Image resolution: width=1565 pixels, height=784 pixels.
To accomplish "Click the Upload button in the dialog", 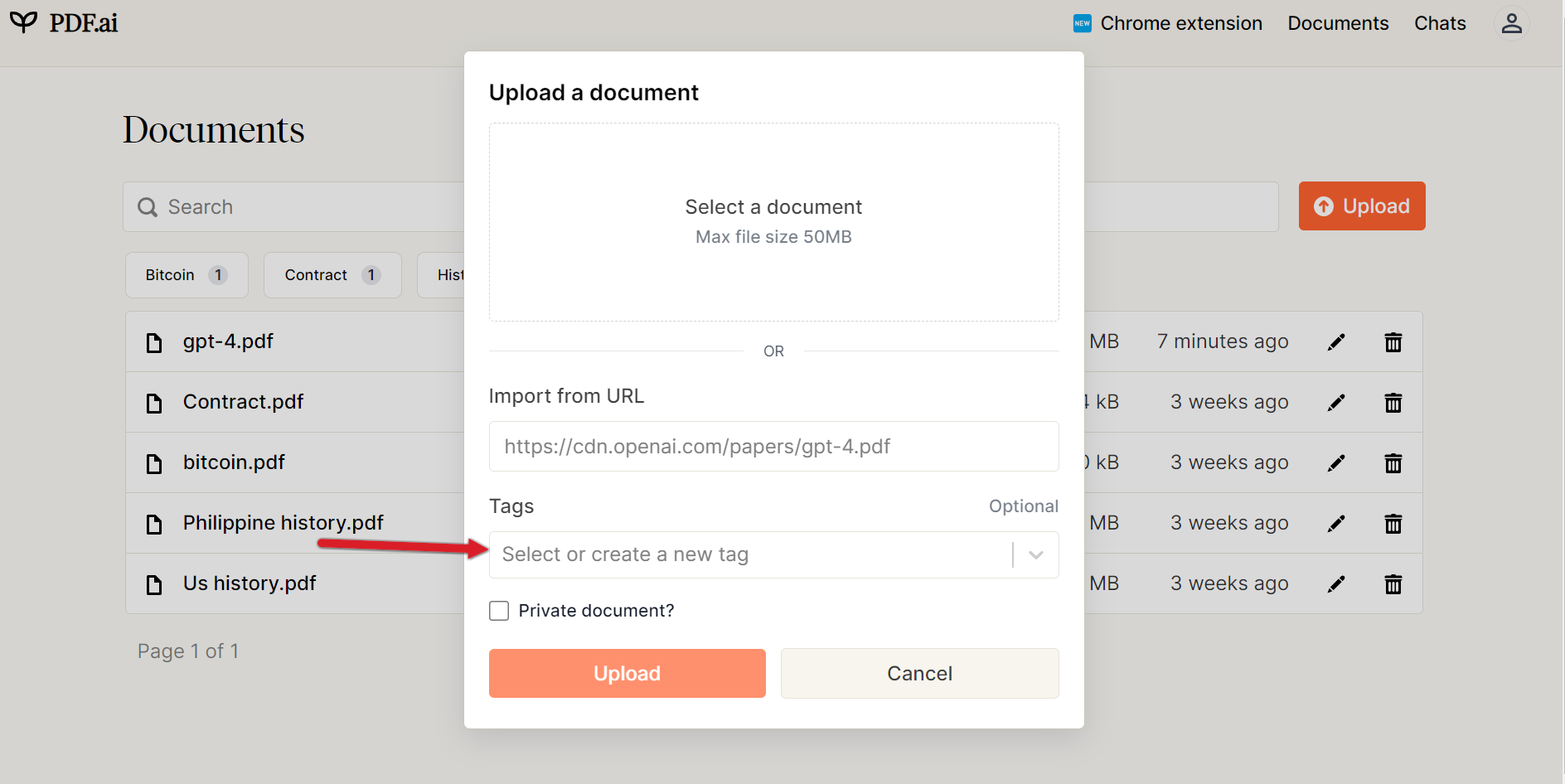I will click(627, 673).
